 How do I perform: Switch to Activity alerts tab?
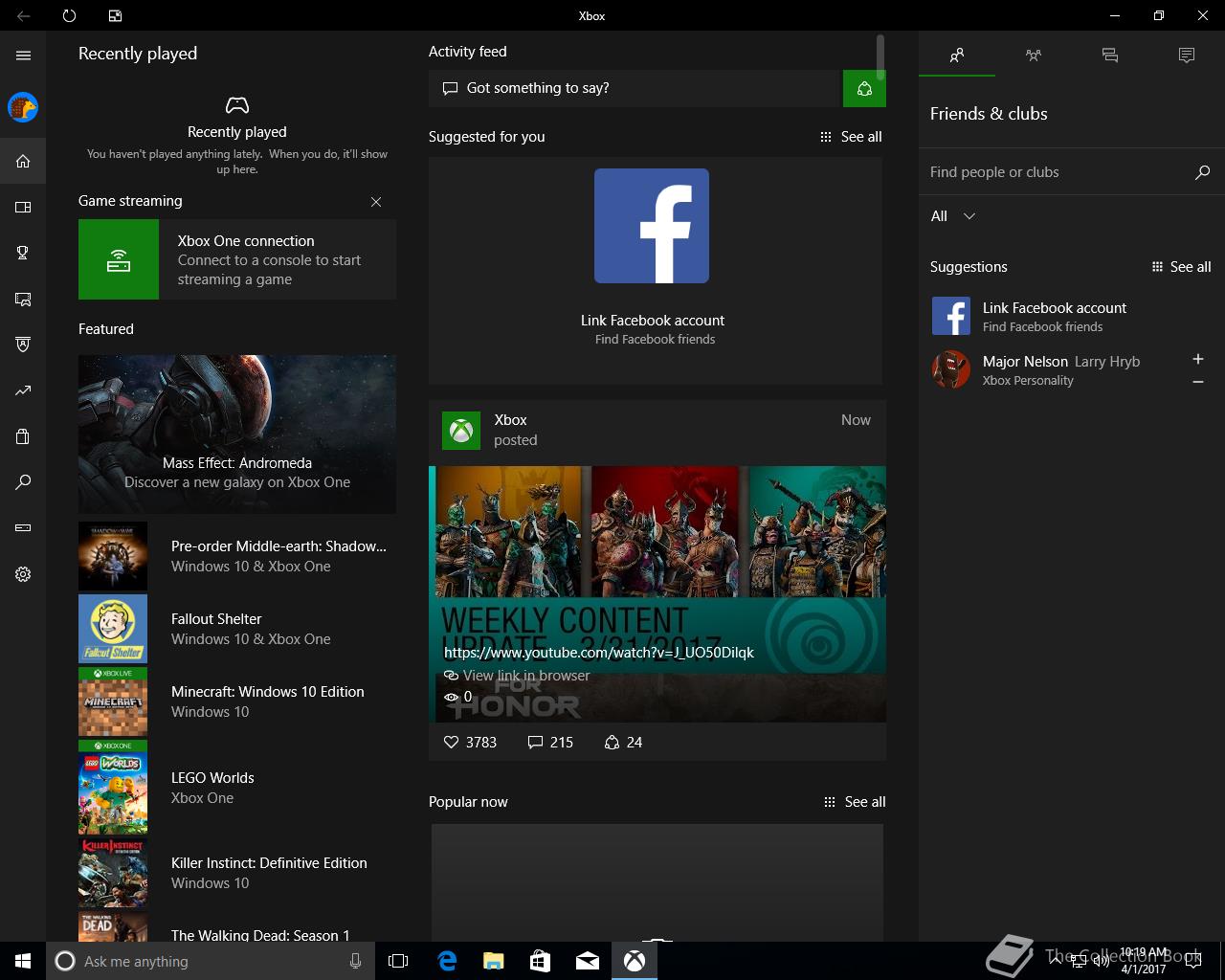[1187, 56]
